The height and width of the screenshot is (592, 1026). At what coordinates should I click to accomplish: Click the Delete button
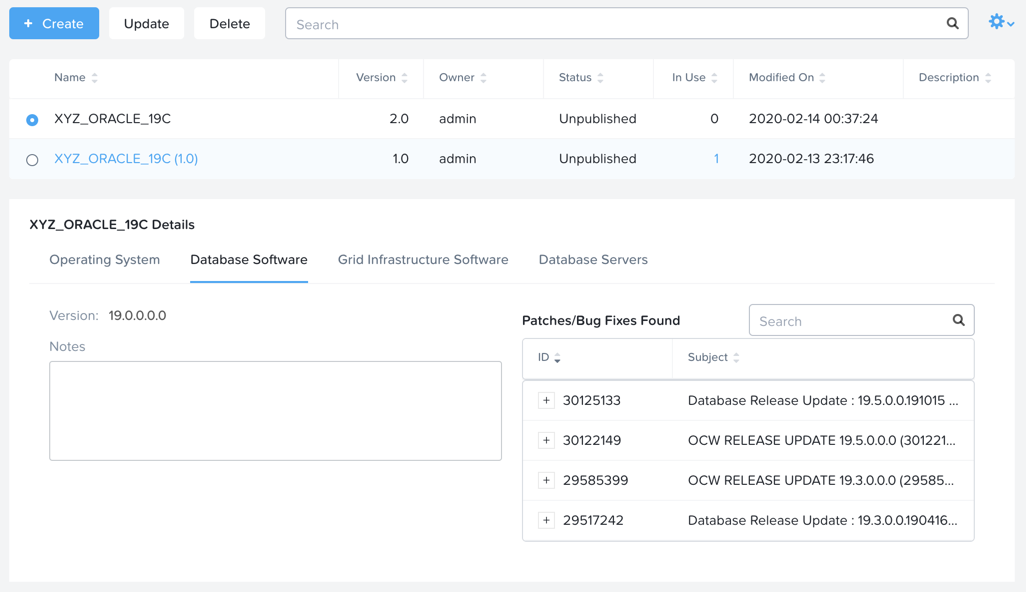tap(230, 24)
